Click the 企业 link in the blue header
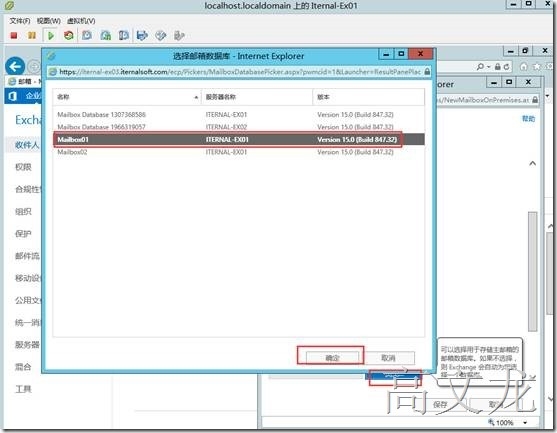 33,96
